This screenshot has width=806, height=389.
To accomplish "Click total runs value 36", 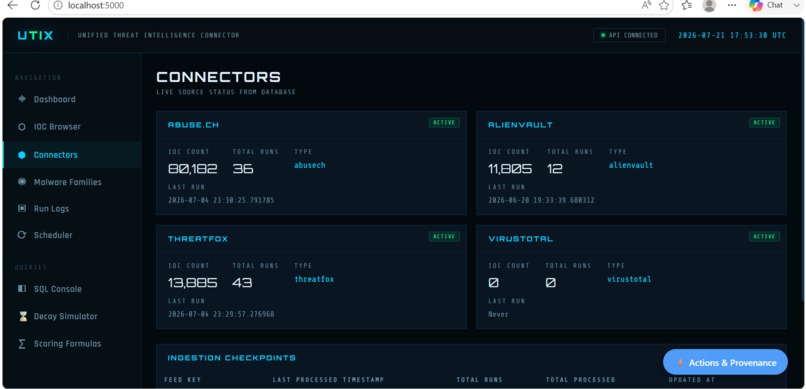I will [x=243, y=169].
